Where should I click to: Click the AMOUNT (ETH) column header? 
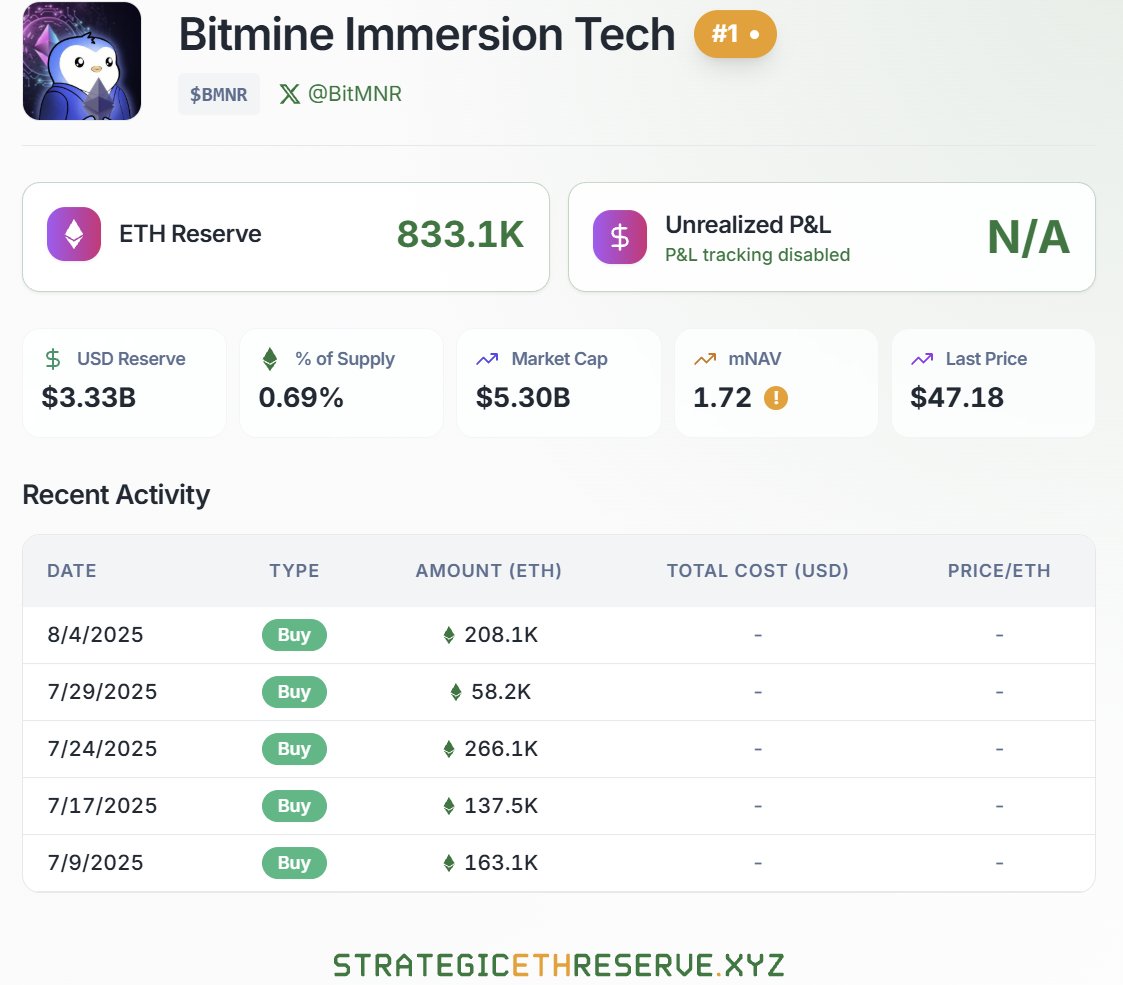[488, 571]
